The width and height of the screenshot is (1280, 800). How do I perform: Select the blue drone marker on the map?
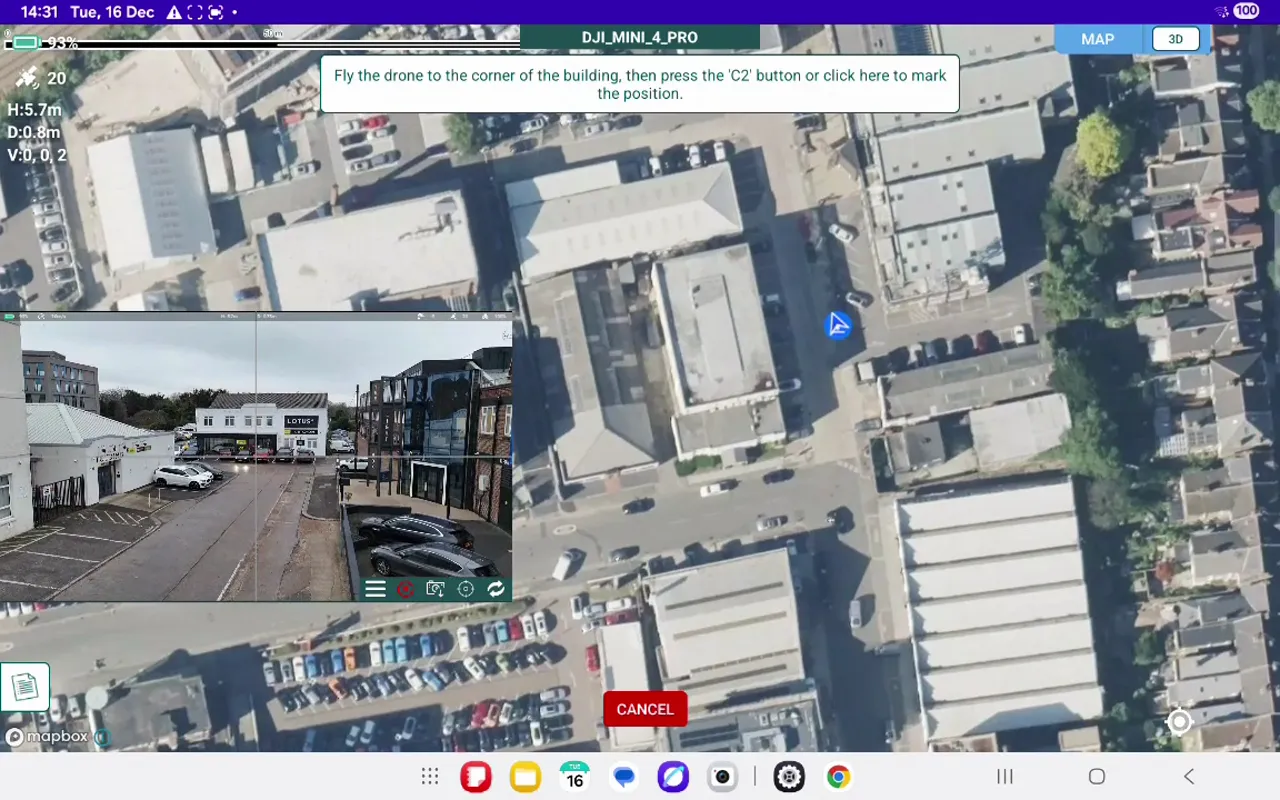[x=838, y=325]
